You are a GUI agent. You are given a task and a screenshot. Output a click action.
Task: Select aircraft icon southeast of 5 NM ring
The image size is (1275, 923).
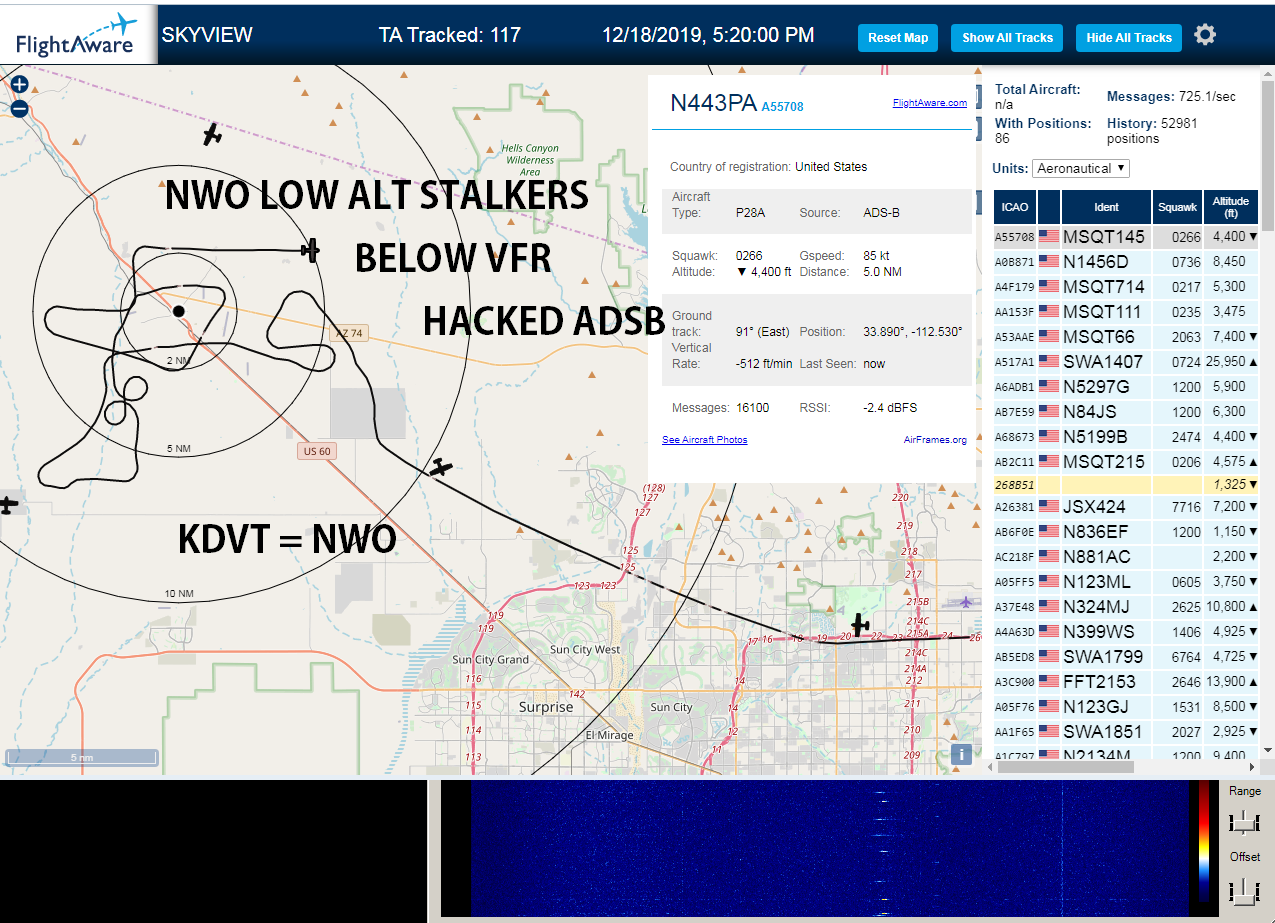point(440,467)
